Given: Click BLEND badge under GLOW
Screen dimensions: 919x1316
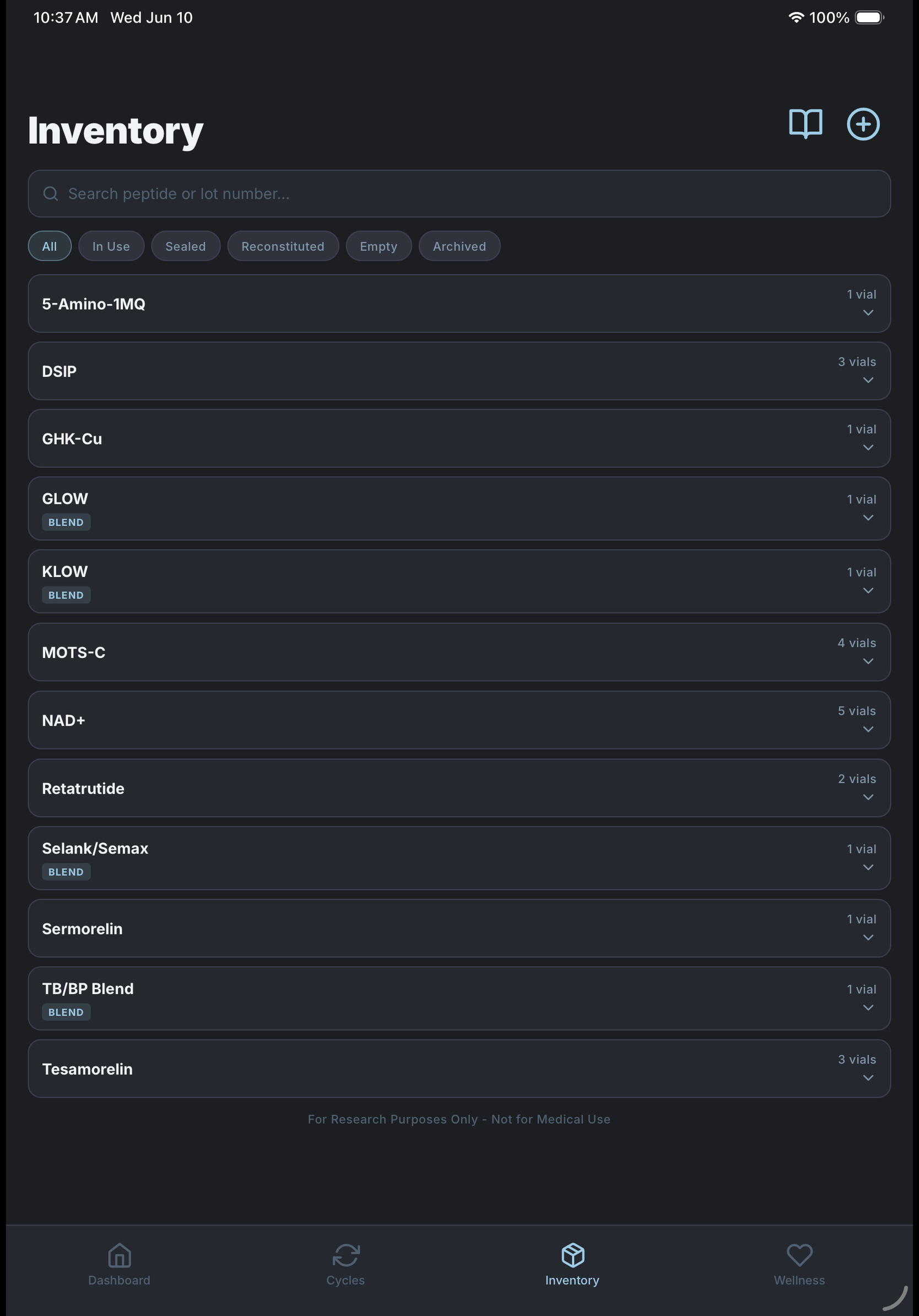Looking at the screenshot, I should tap(66, 522).
